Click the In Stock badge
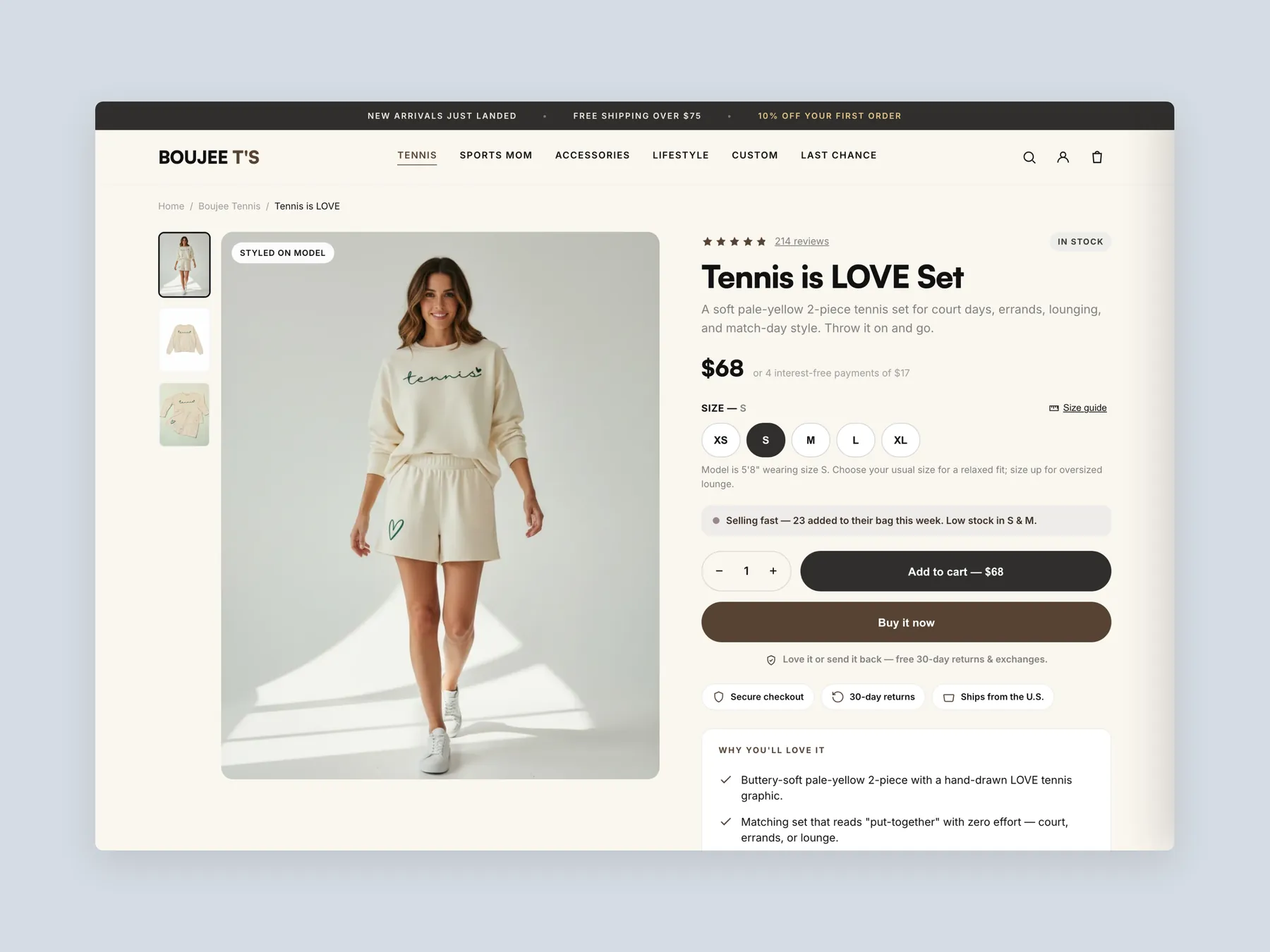The width and height of the screenshot is (1270, 952). point(1080,242)
